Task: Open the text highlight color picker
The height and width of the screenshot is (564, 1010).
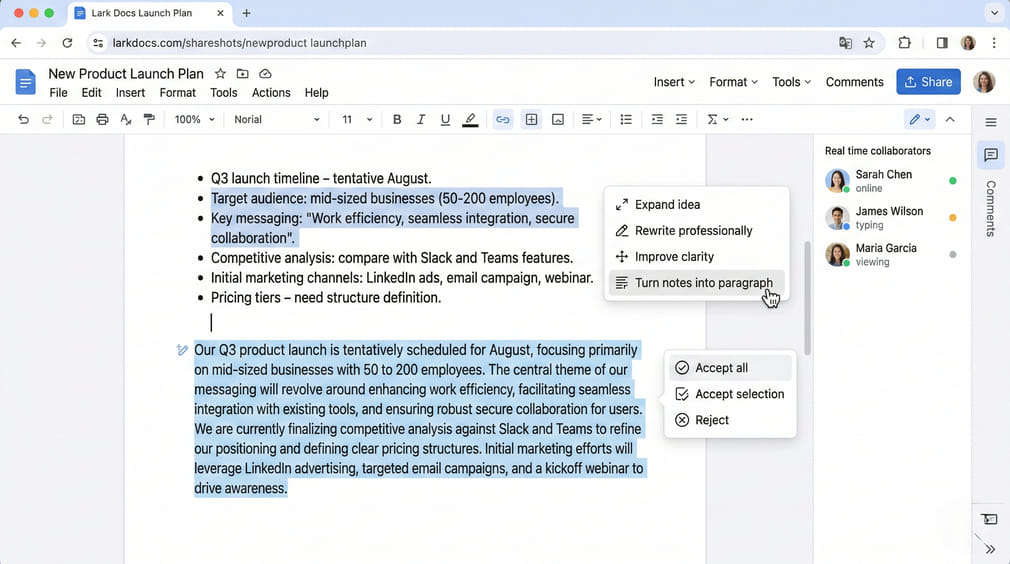Action: pyautogui.click(x=470, y=119)
